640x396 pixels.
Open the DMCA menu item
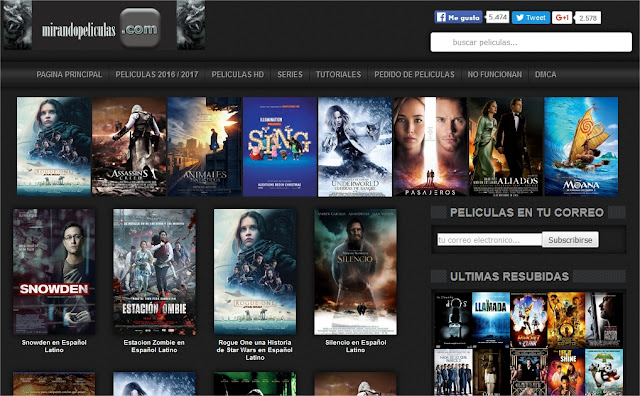545,74
